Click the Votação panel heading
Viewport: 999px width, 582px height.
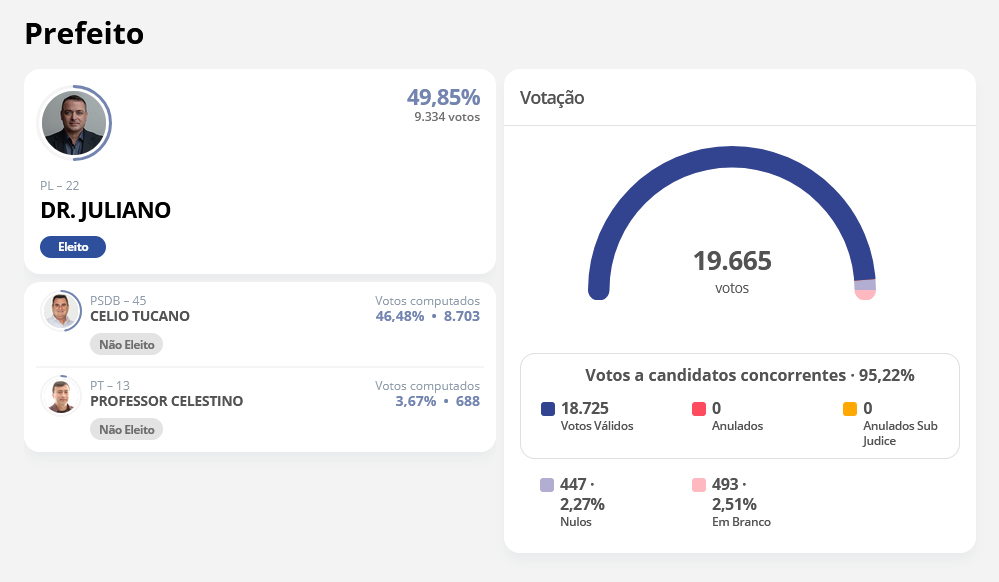(x=552, y=98)
